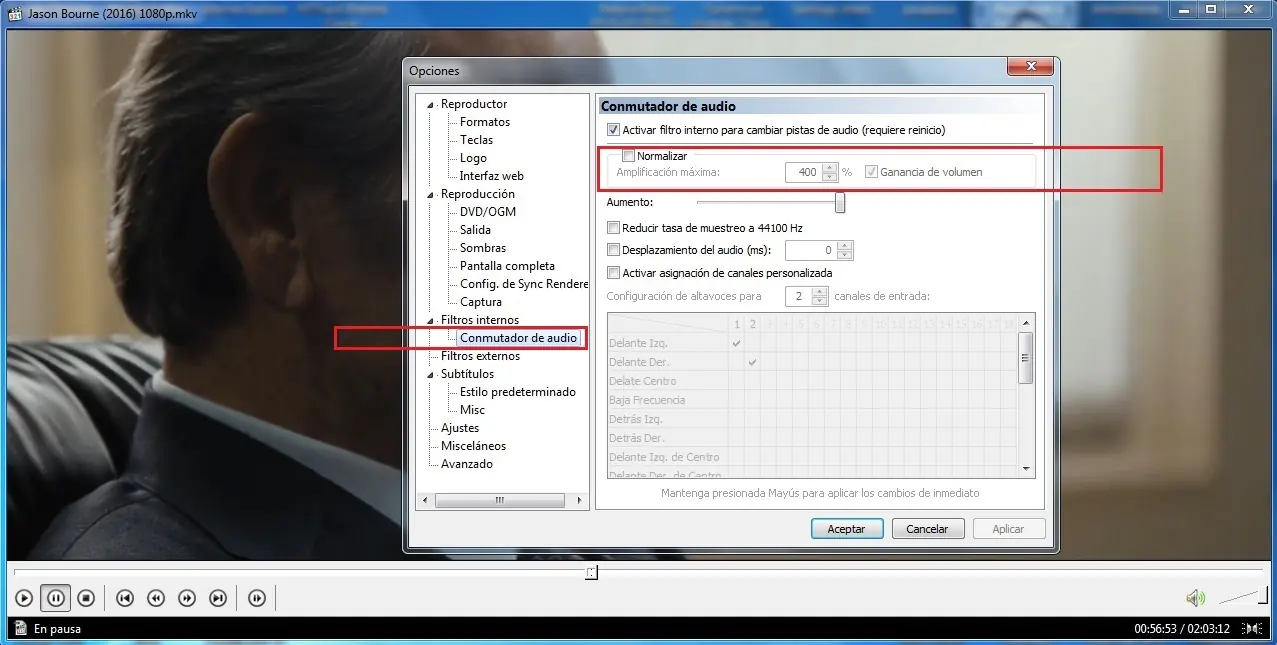Image resolution: width=1277 pixels, height=645 pixels.
Task: Click the 'En pausa' status text
Action: coord(57,629)
